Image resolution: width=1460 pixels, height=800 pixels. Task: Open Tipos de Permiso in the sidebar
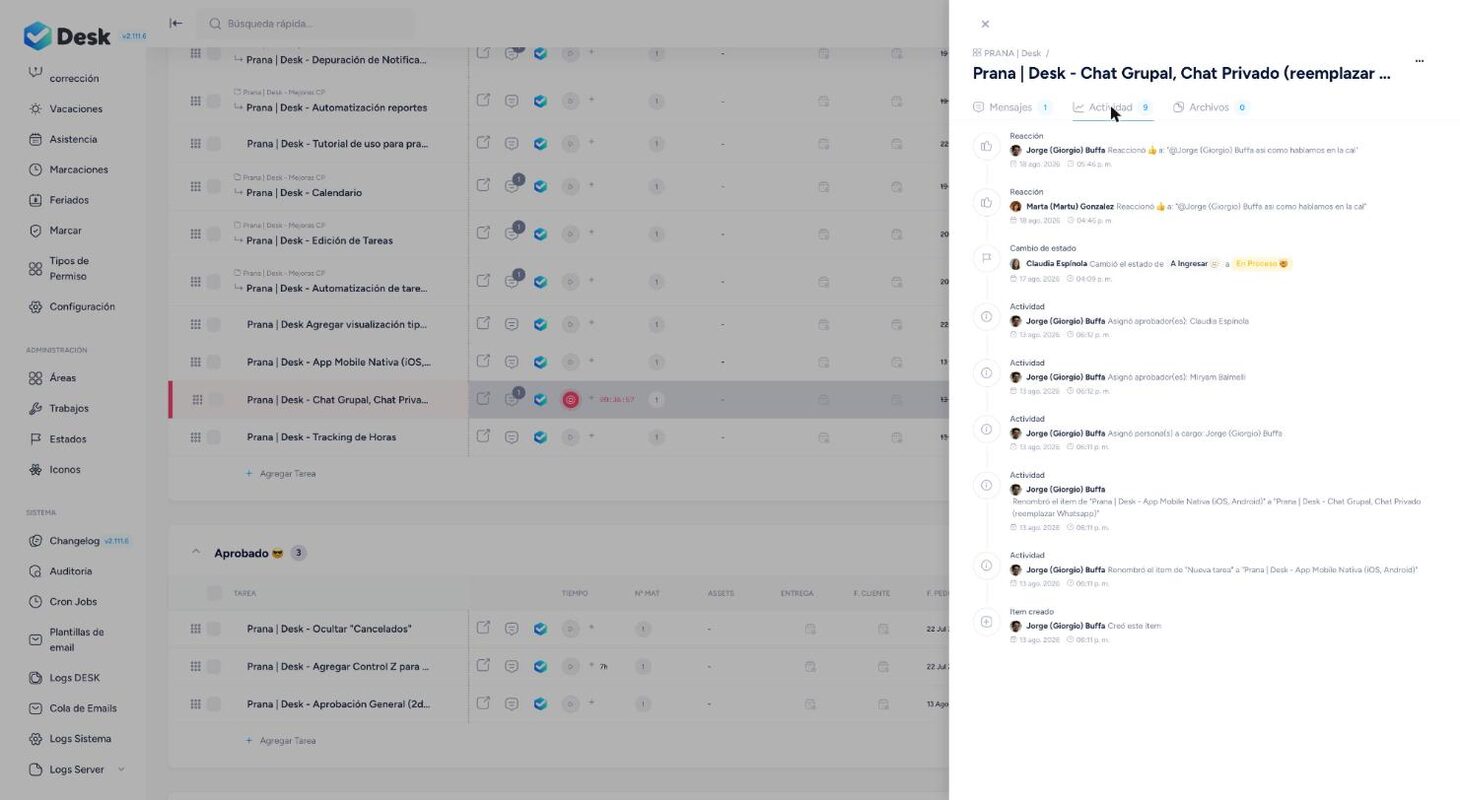coord(69,268)
